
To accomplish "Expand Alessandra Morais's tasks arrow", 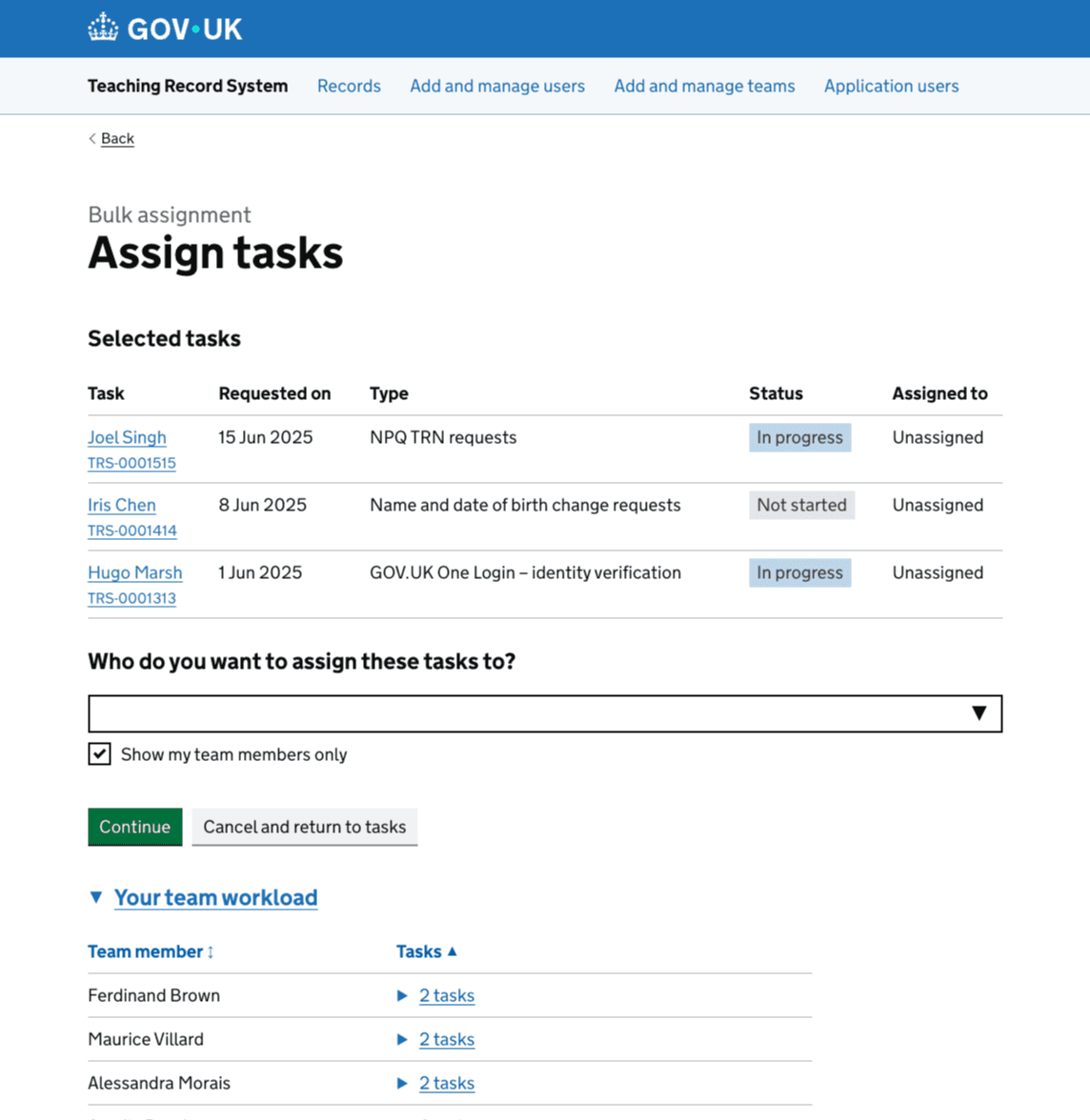I will pyautogui.click(x=402, y=1083).
